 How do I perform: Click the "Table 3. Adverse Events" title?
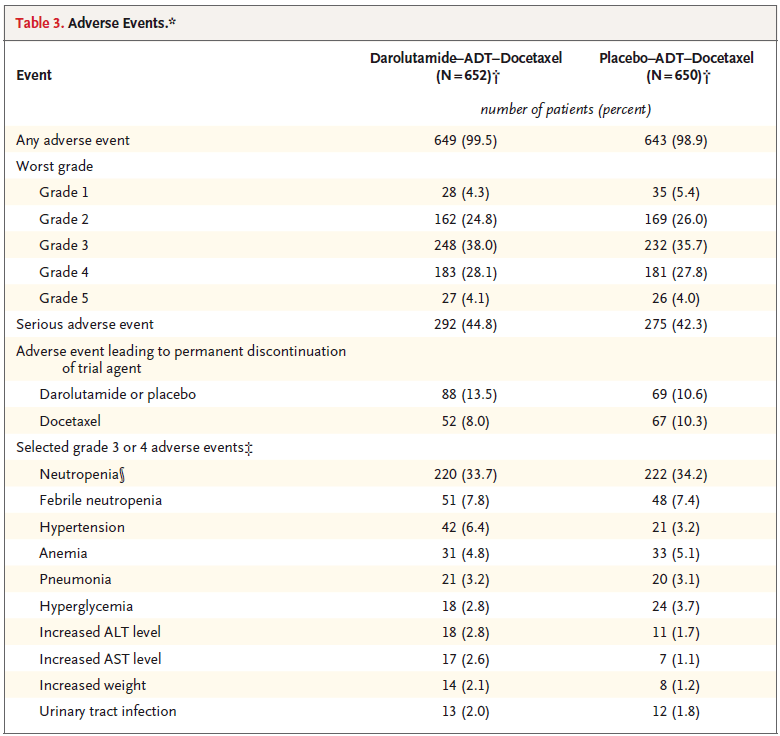coord(90,21)
